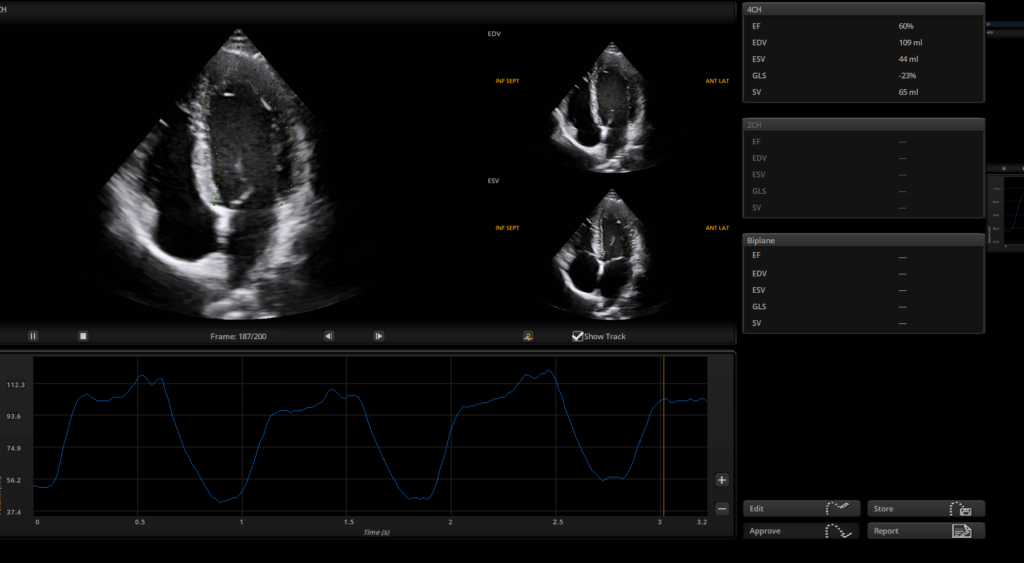1024x563 pixels.
Task: Click the main four-chamber ultrasound image
Action: 230,175
